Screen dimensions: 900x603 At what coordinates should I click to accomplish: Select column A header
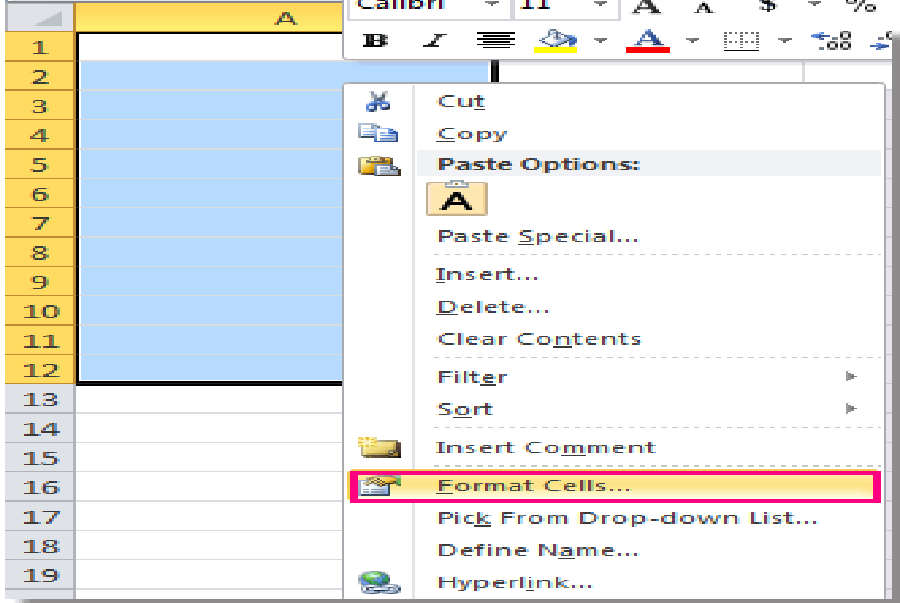(x=210, y=18)
